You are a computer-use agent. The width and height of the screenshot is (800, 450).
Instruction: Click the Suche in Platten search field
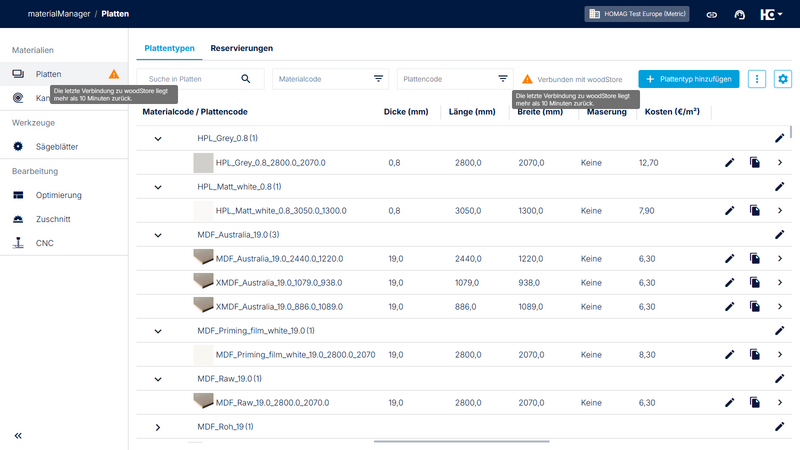pyautogui.click(x=200, y=79)
